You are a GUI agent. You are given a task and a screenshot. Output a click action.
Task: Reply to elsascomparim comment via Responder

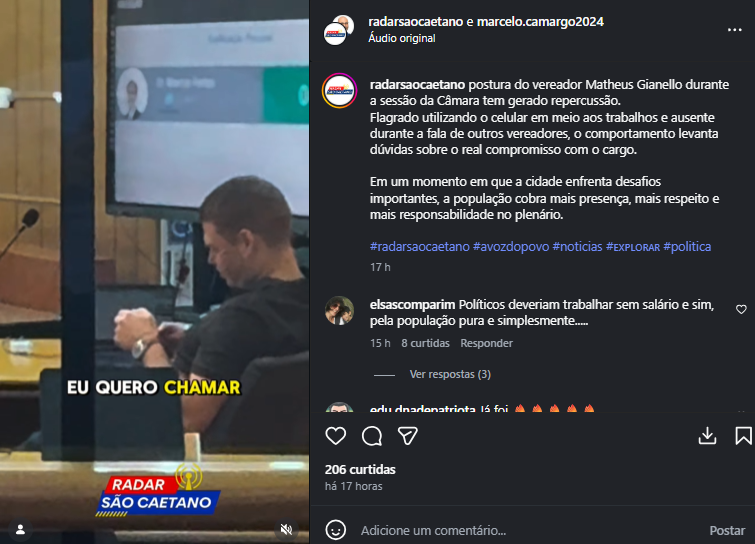click(486, 343)
